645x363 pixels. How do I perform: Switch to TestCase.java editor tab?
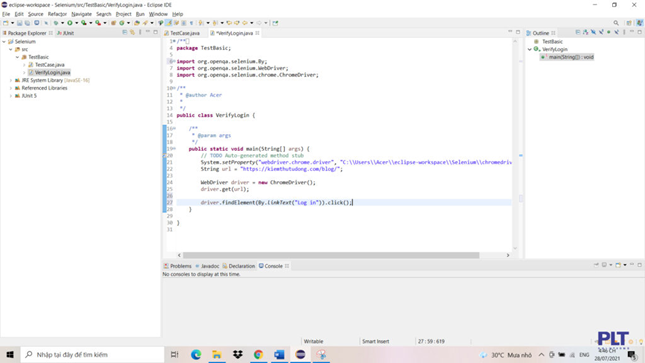coord(182,33)
